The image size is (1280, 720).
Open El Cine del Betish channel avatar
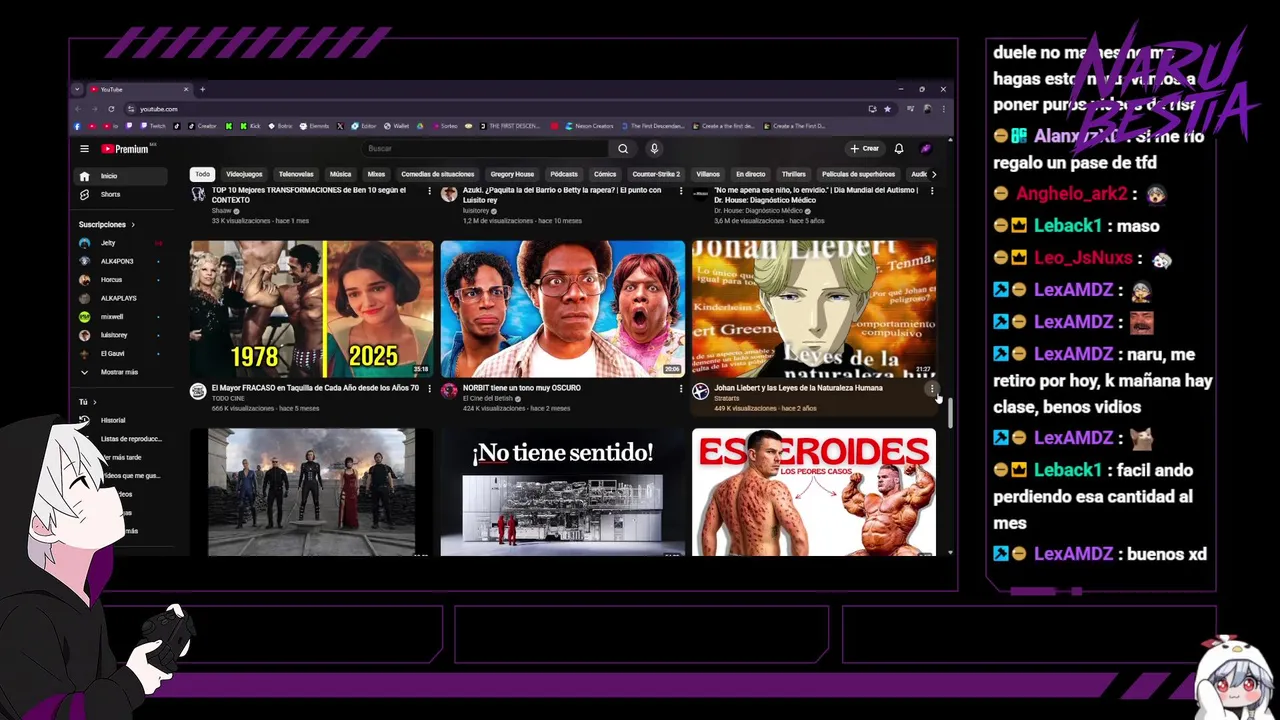(x=449, y=391)
